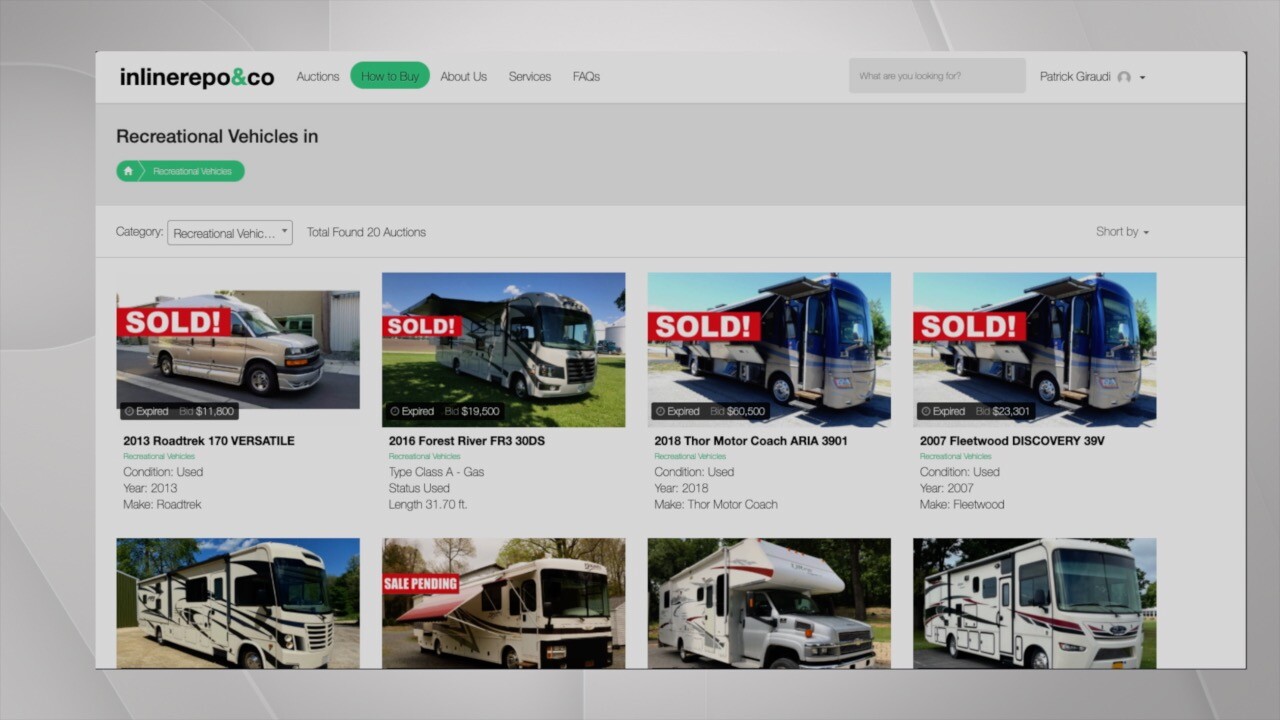
Task: Click the Expired Bid $60,500 badge
Action: [x=710, y=412]
